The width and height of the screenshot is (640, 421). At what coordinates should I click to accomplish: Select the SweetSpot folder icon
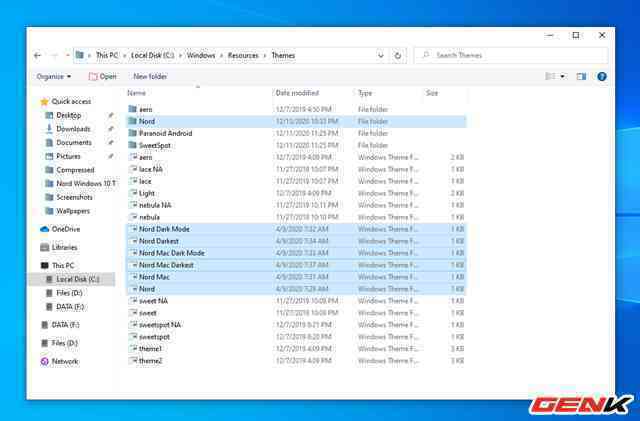pyautogui.click(x=132, y=145)
